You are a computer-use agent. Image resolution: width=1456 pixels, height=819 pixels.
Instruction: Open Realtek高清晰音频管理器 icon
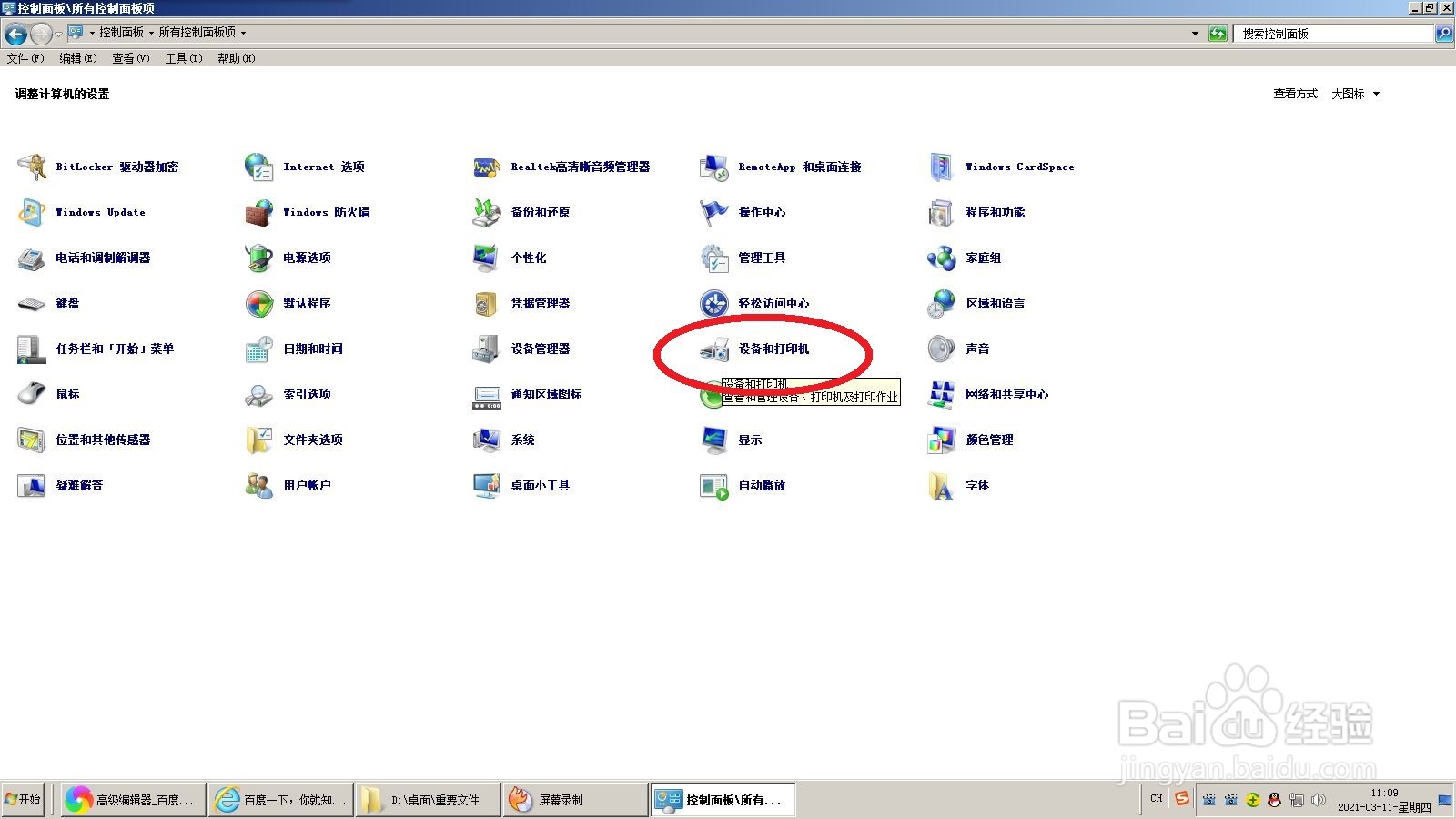point(487,167)
